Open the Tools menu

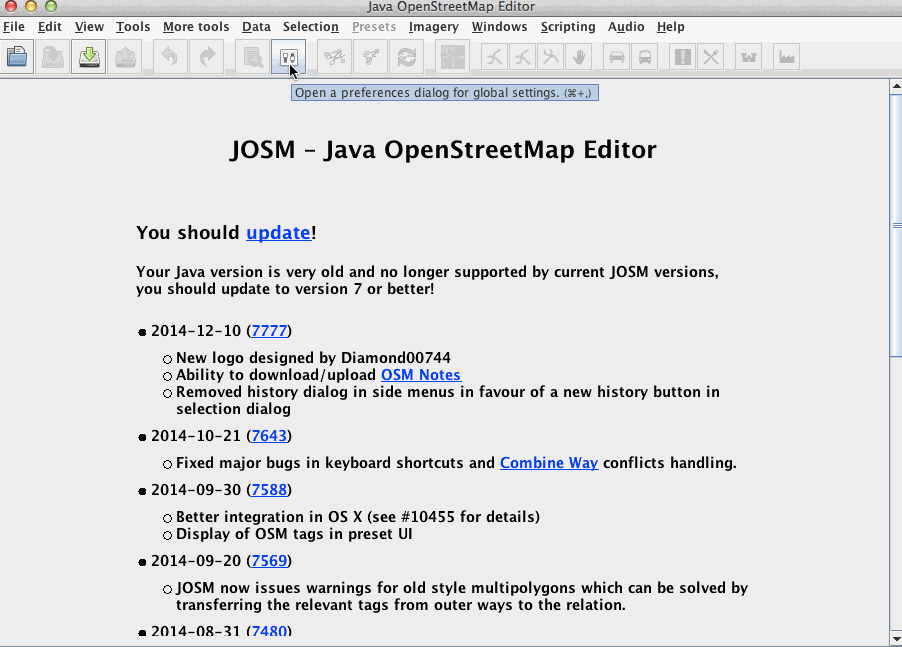click(133, 27)
